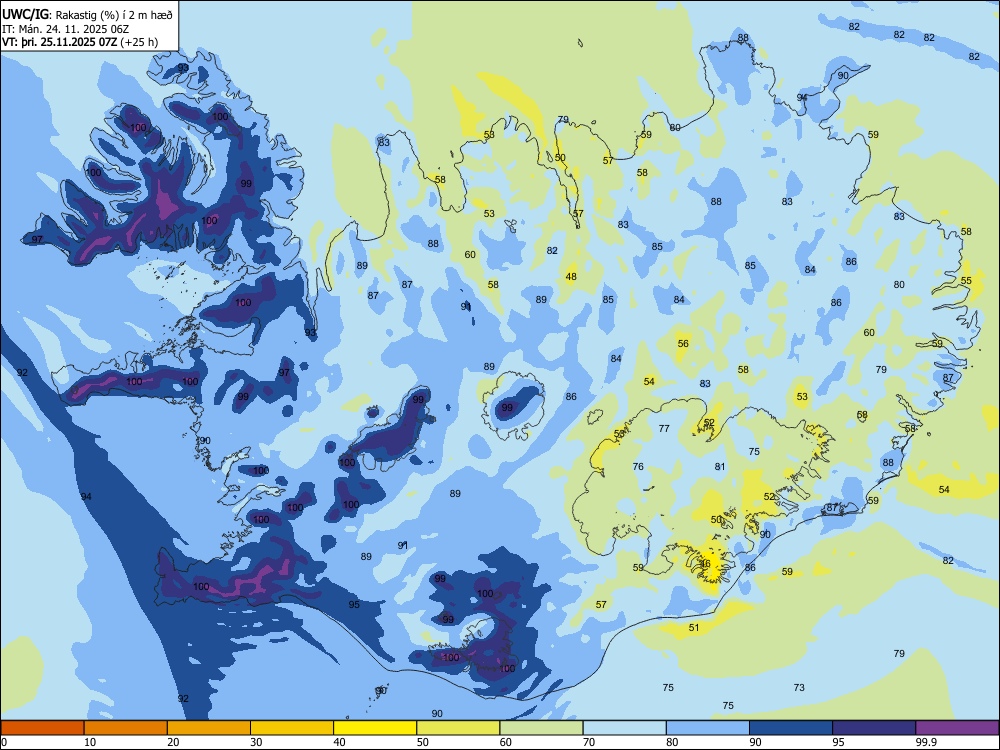Click the purple legend swatch above 99.9
Image resolution: width=1000 pixels, height=750 pixels.
pos(957,728)
